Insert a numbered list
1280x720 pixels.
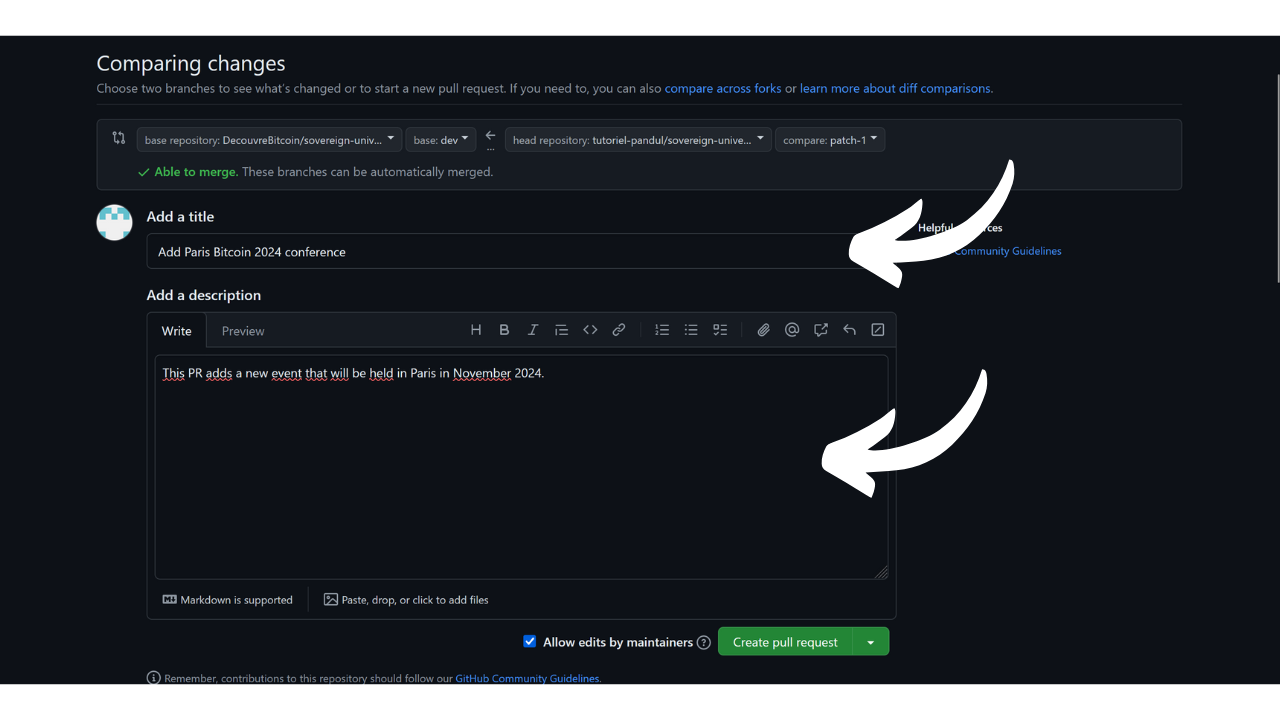(x=662, y=330)
